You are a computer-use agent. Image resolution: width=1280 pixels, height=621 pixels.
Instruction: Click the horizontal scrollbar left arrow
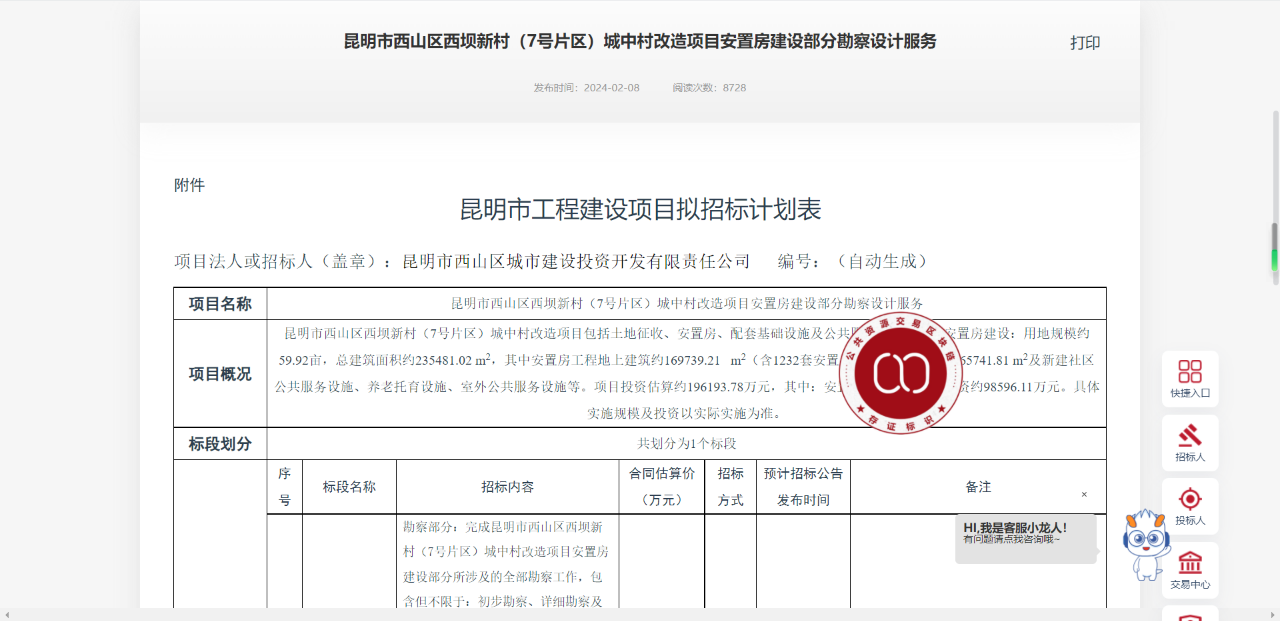(7, 614)
